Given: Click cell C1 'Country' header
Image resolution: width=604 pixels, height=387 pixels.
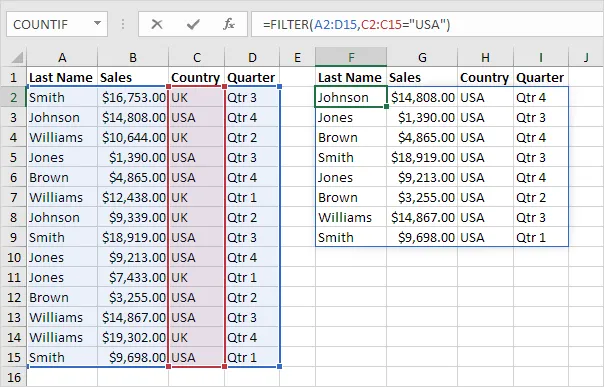Looking at the screenshot, I should (196, 77).
